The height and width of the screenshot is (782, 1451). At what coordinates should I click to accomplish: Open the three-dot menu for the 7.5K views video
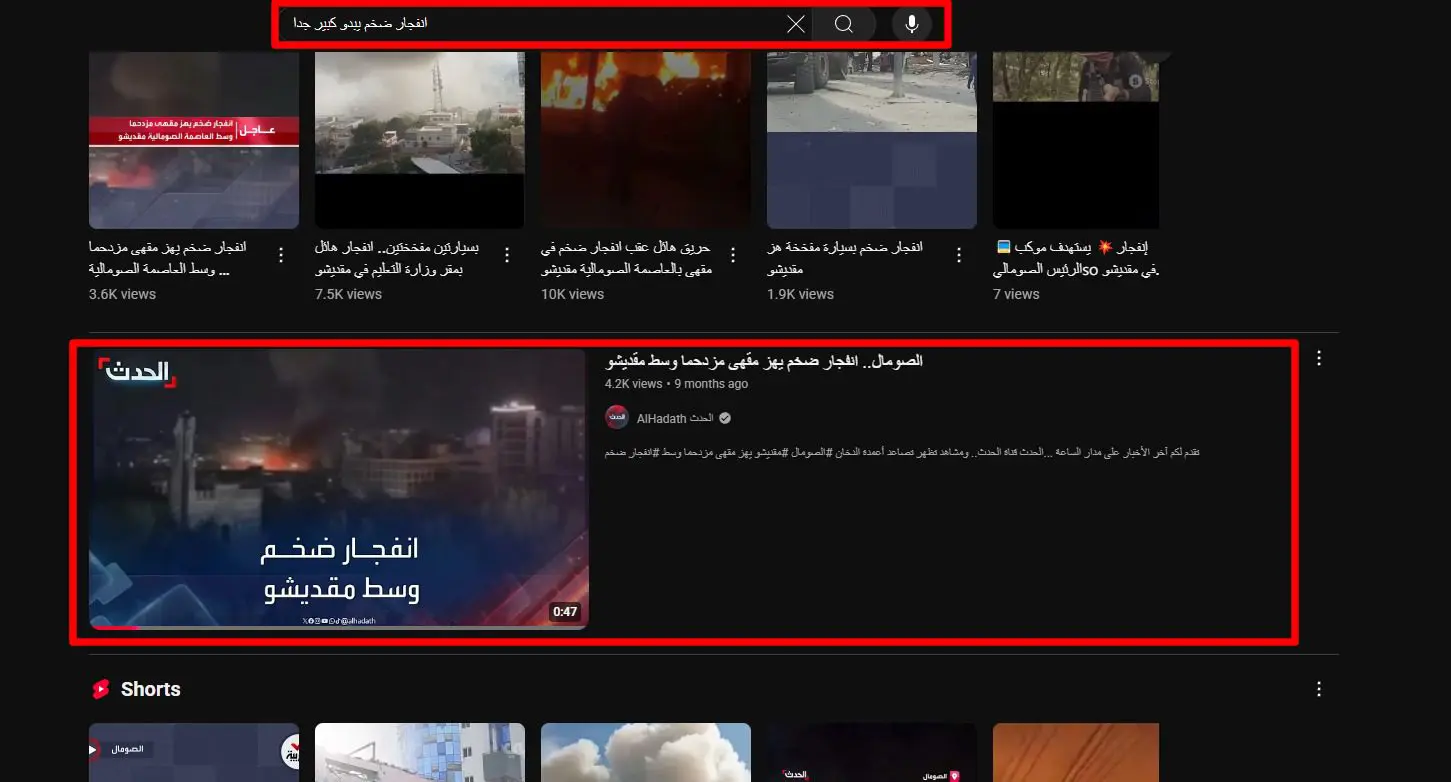pyautogui.click(x=507, y=255)
